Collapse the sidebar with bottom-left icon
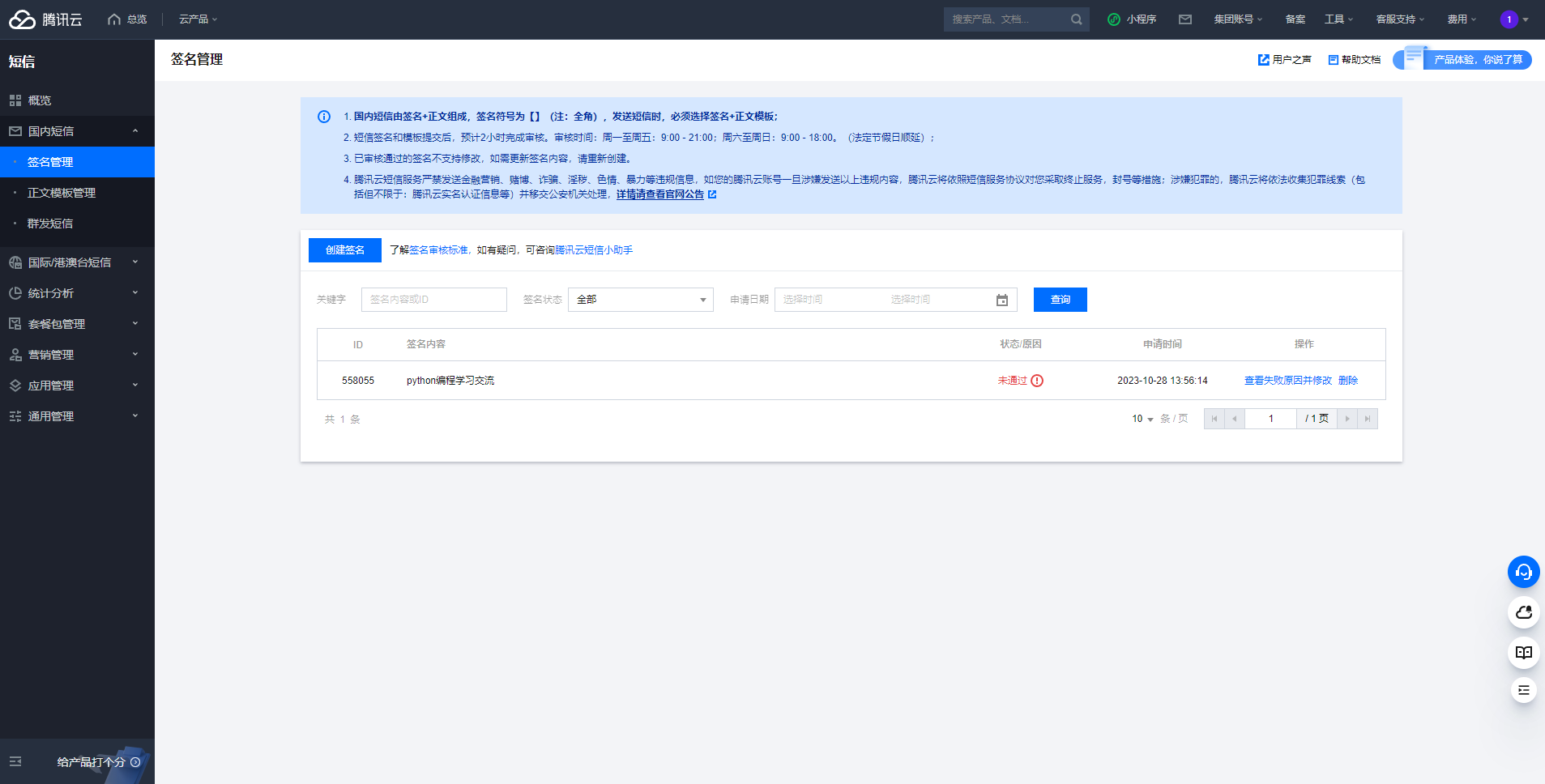 click(x=15, y=761)
